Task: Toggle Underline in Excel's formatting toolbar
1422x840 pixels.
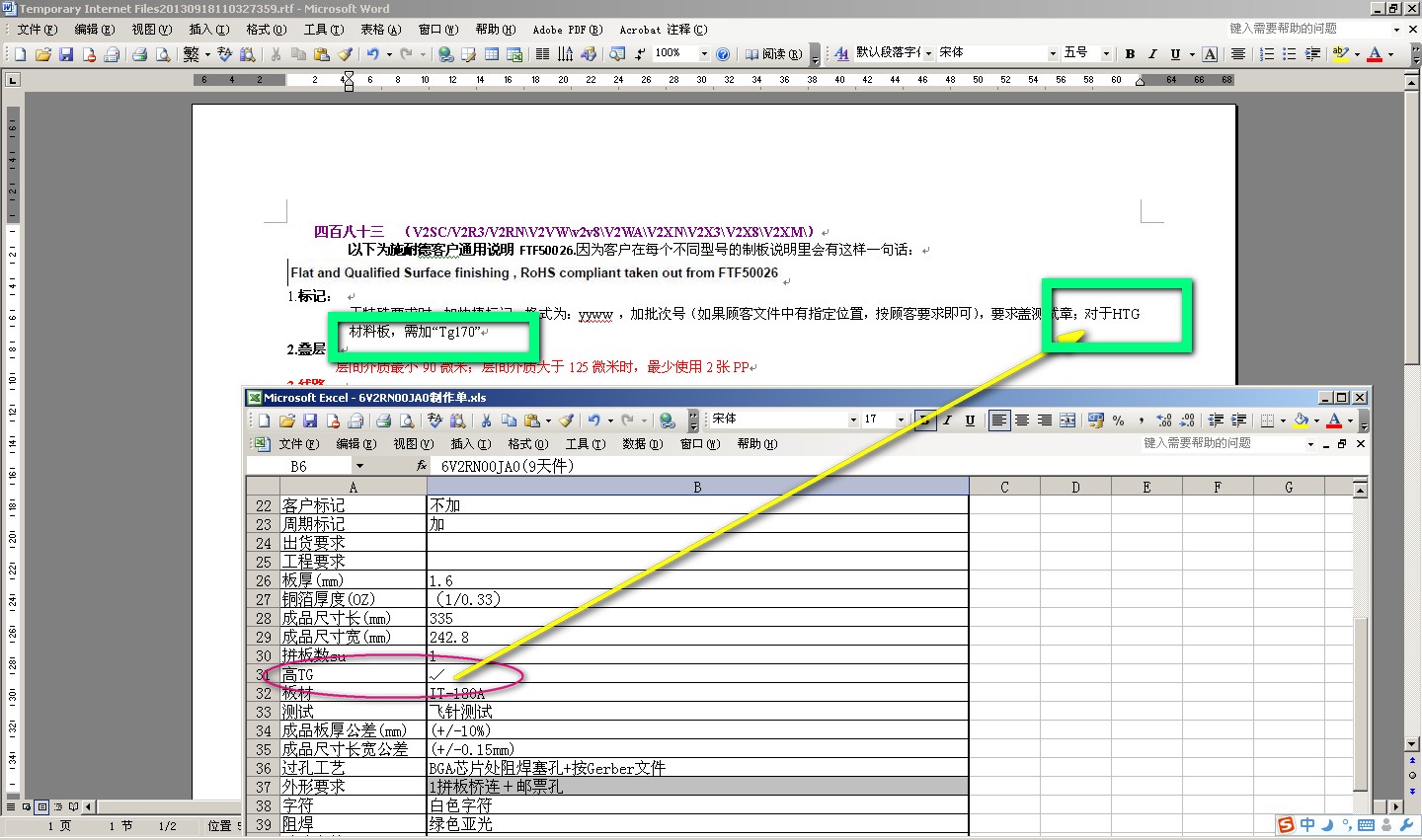Action: point(970,420)
